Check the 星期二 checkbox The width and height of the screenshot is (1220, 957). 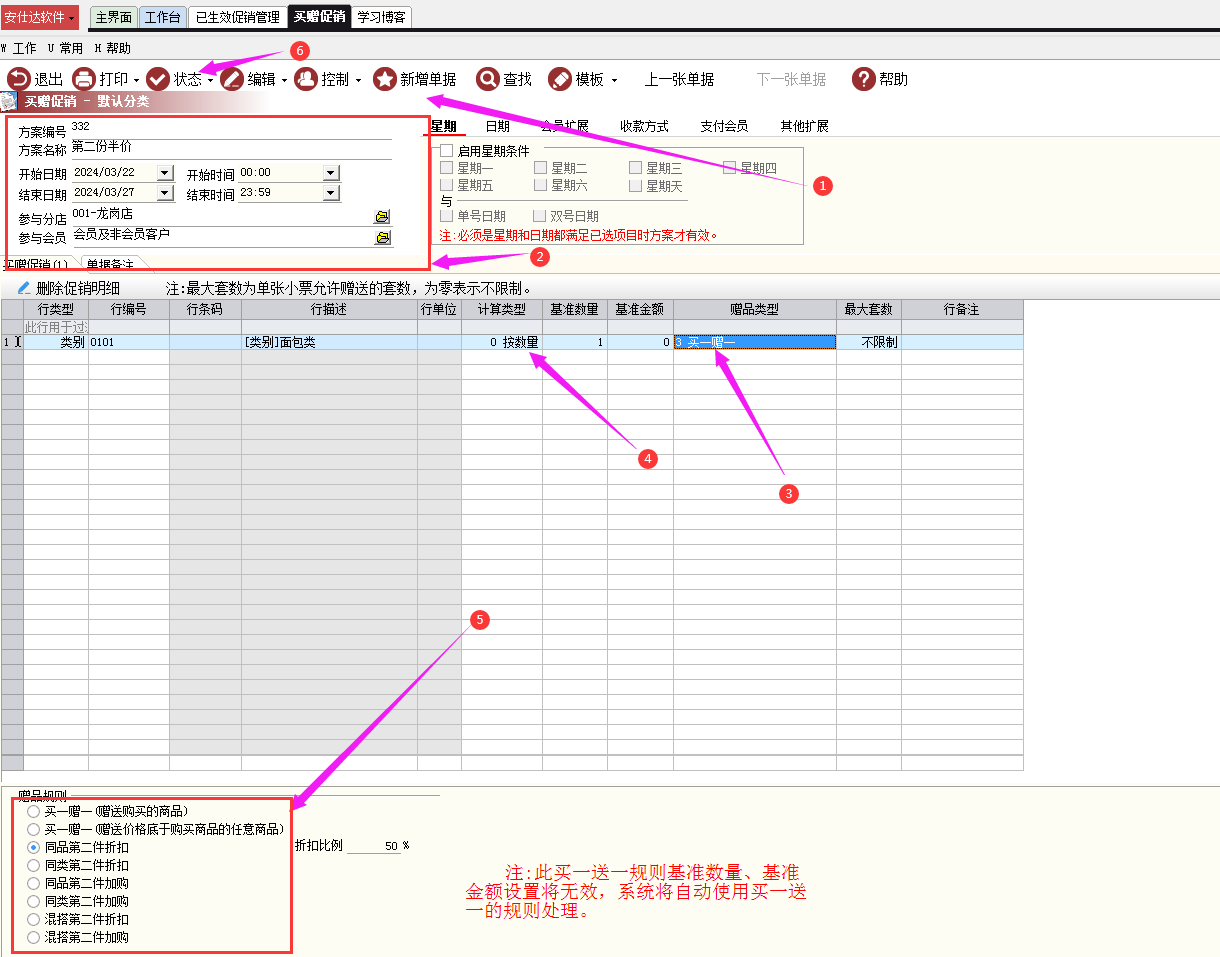(540, 168)
